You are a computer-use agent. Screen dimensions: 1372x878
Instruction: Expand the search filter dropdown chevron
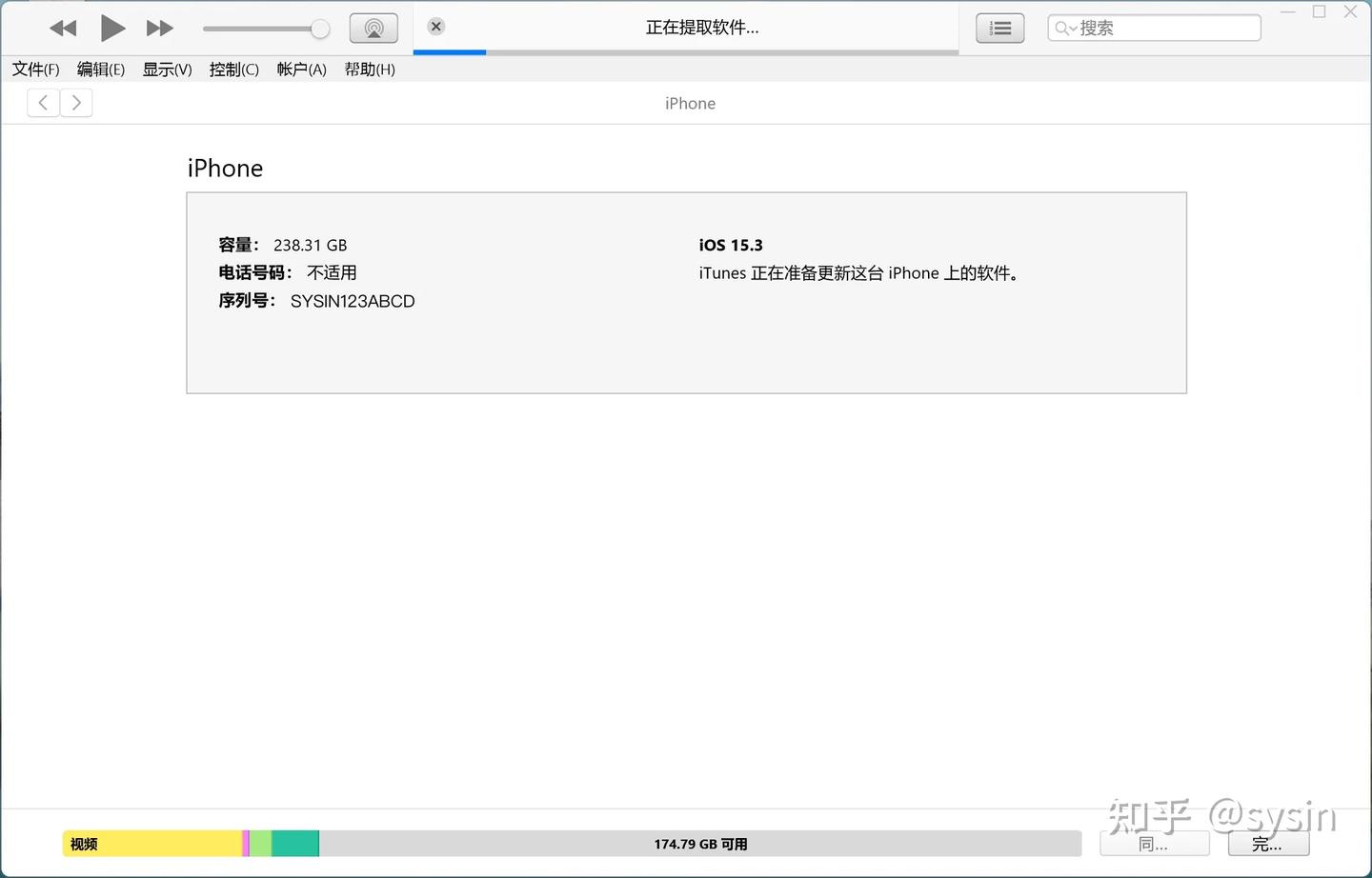point(1072,28)
